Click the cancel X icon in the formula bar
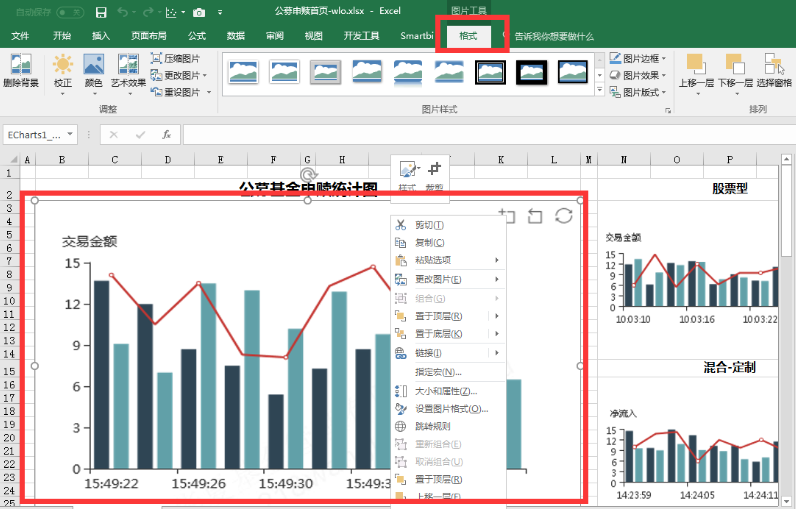The height and width of the screenshot is (509, 796). click(114, 134)
